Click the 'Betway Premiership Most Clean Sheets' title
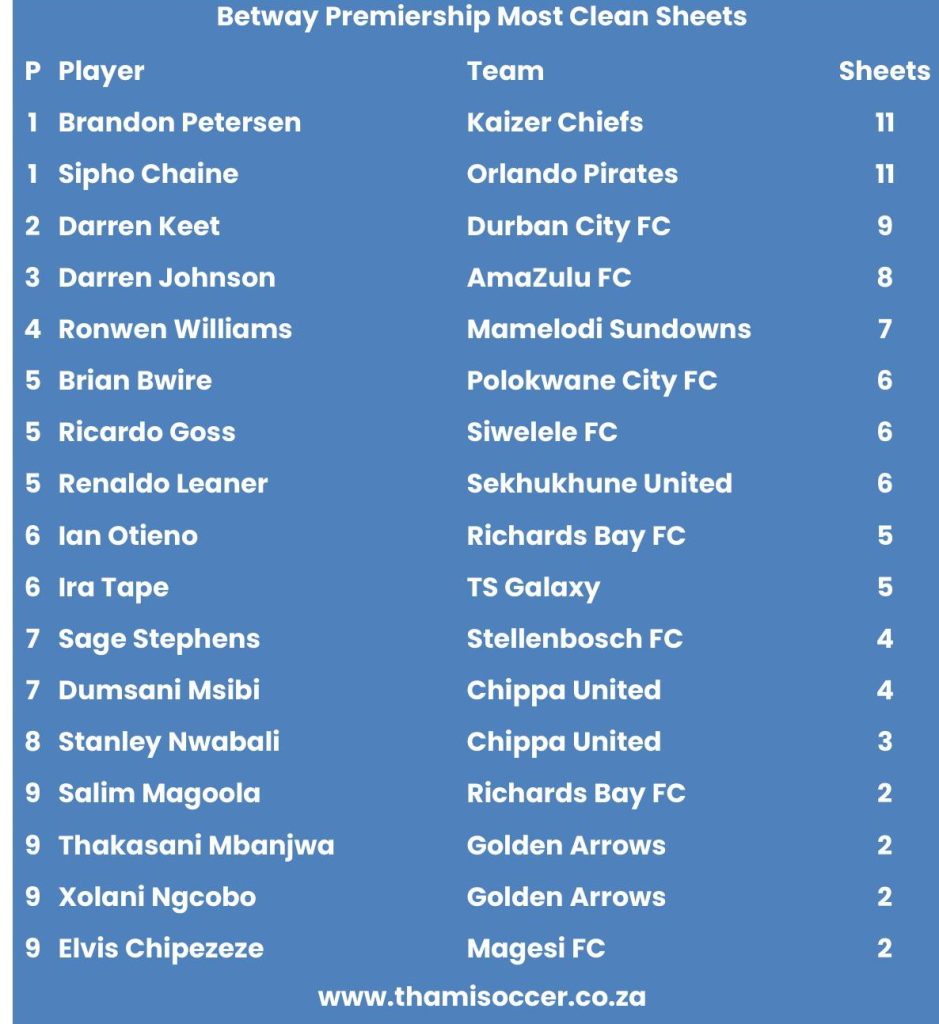 (x=481, y=17)
